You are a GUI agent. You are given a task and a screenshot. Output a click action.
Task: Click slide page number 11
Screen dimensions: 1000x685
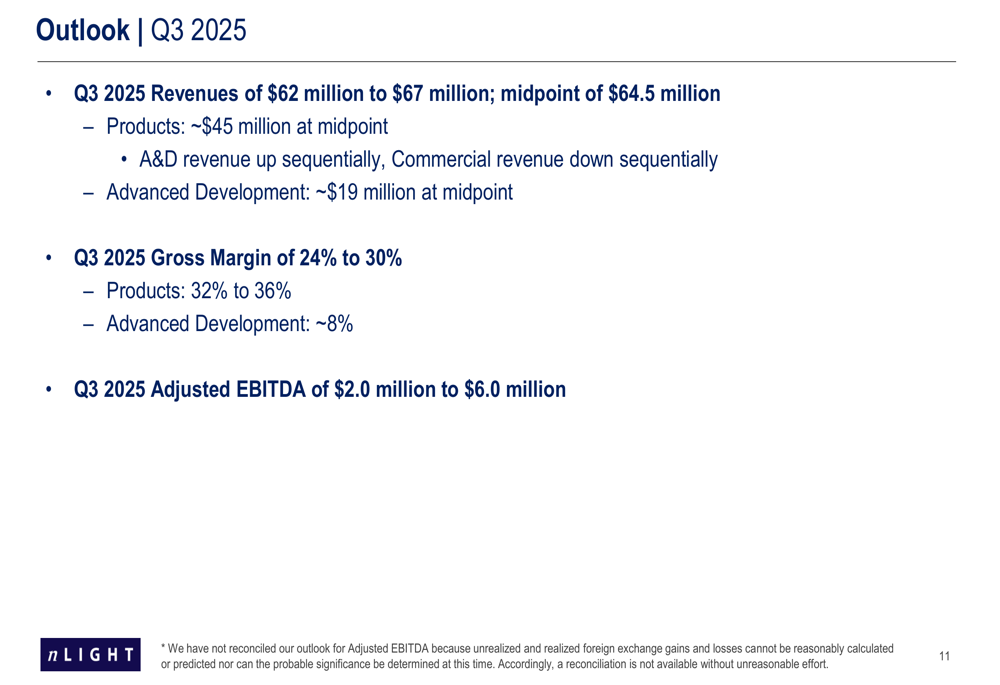945,656
